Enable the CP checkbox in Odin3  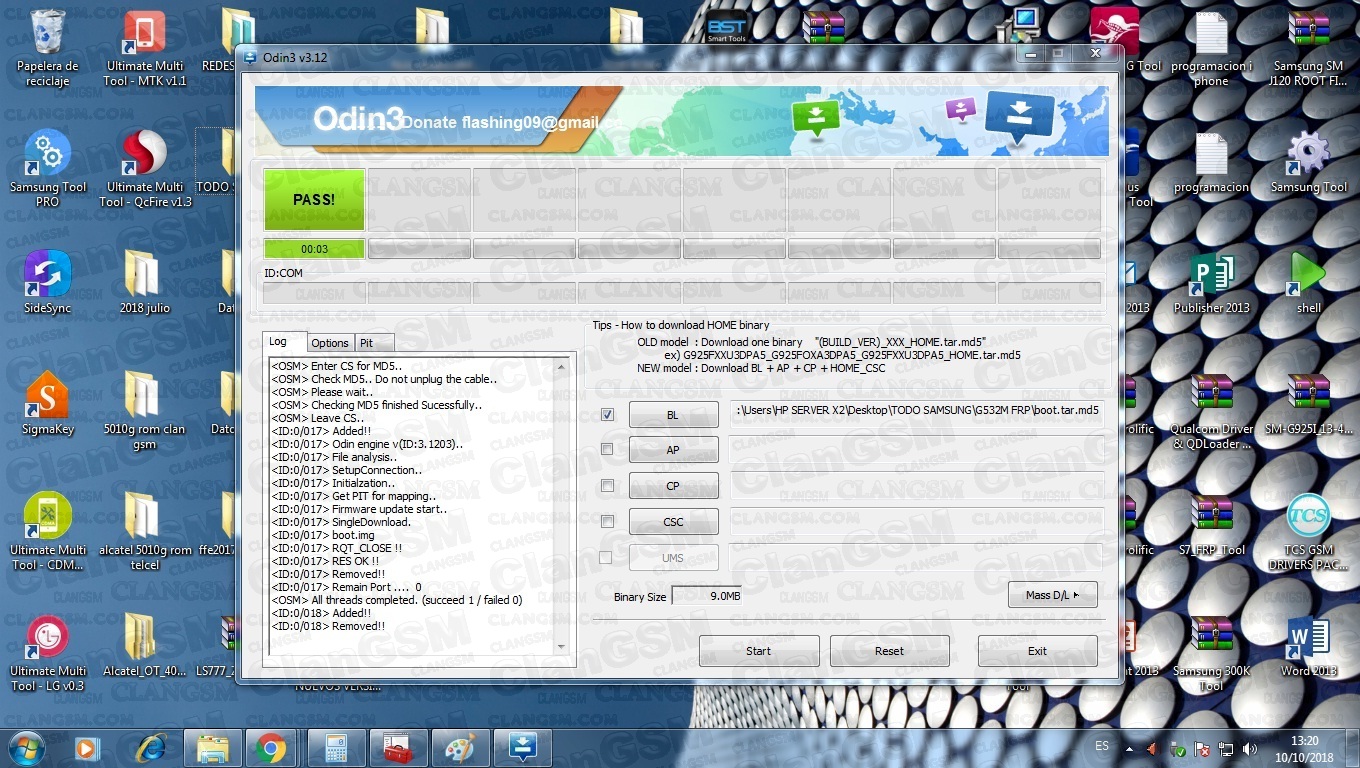click(x=607, y=485)
